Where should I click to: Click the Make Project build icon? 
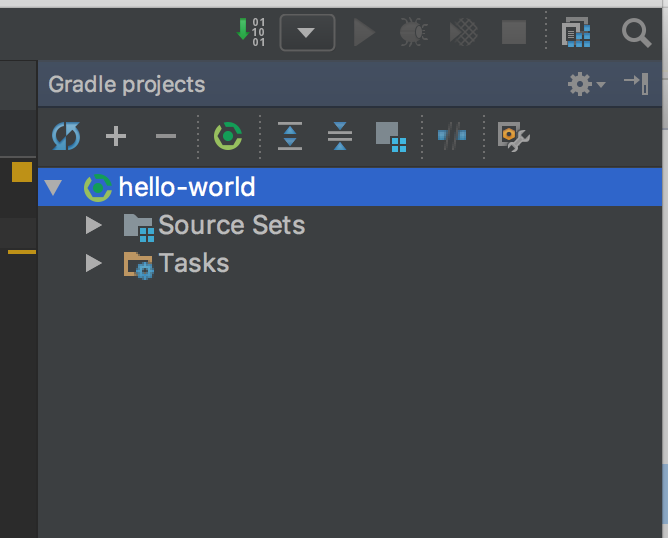(x=251, y=32)
